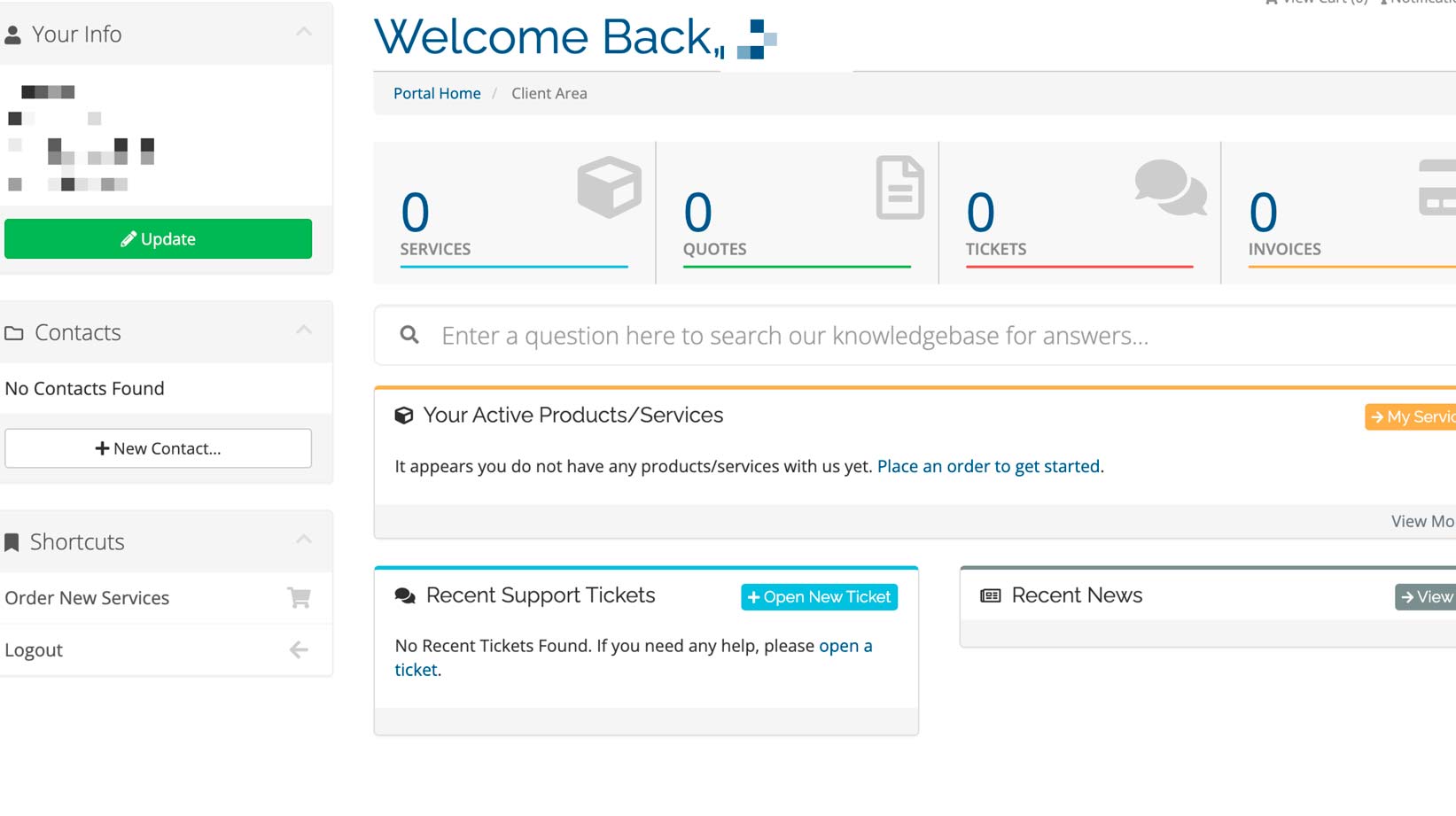This screenshot has width=1456, height=816.
Task: Click the knowledgebase search magnifier icon
Action: click(409, 335)
